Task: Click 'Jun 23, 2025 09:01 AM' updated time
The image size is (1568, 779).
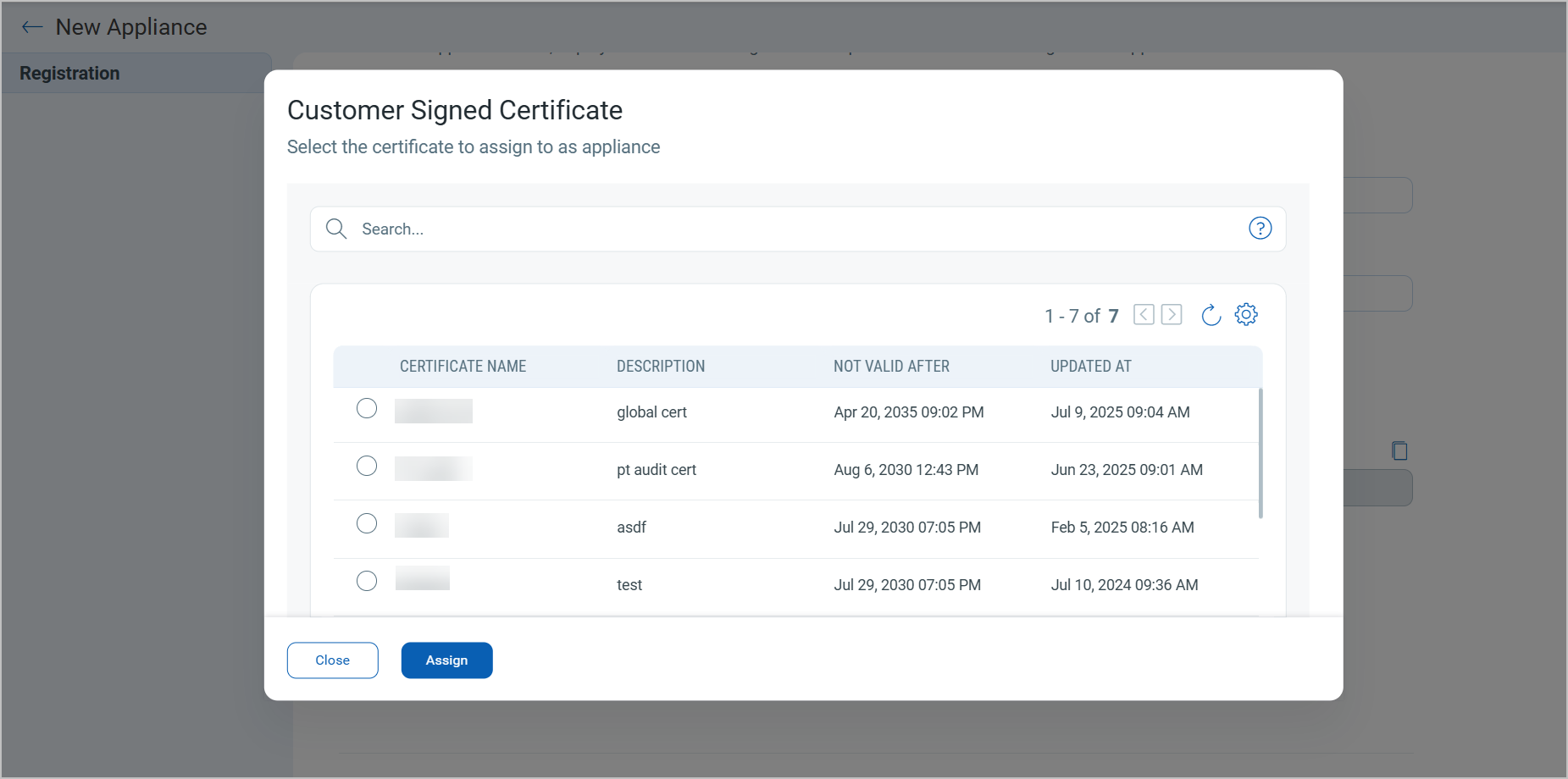Action: [1127, 470]
